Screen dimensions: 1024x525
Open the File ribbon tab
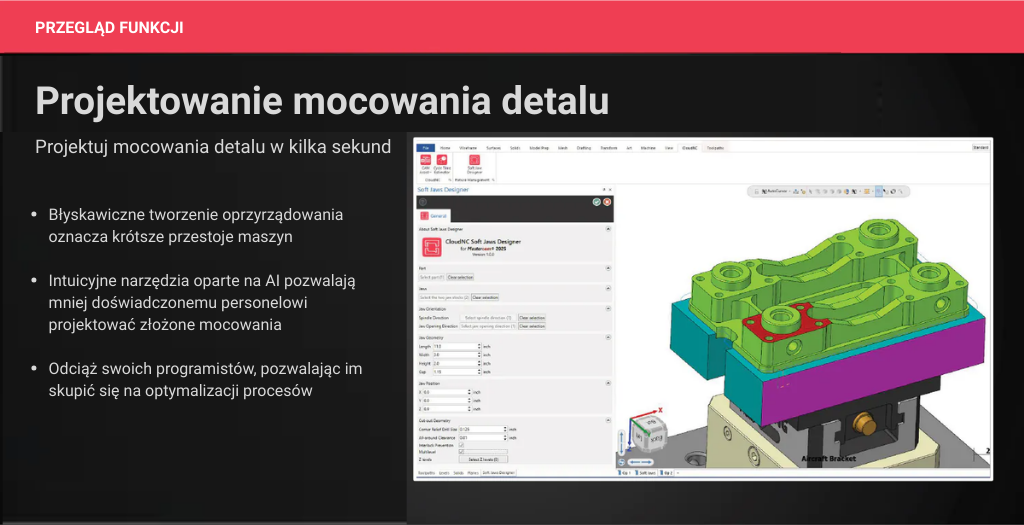pos(425,147)
